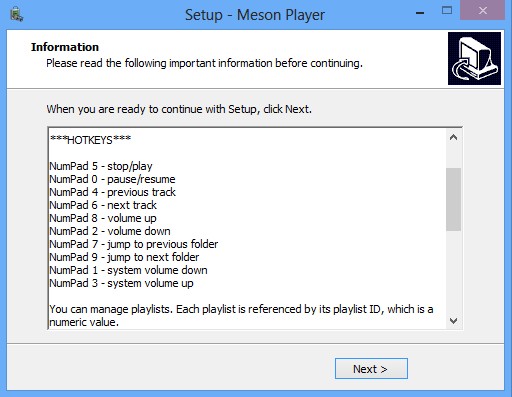Image resolution: width=512 pixels, height=397 pixels.
Task: Click the NumPad 0 - pause/resume line
Action: point(112,179)
